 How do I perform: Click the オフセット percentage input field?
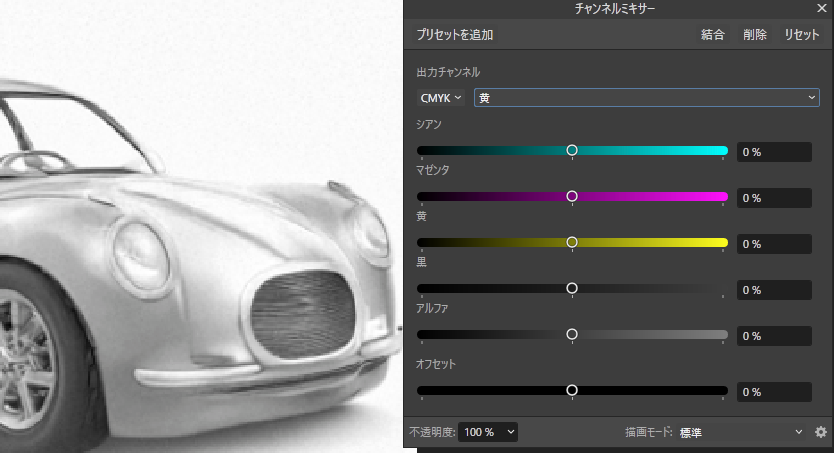[774, 392]
